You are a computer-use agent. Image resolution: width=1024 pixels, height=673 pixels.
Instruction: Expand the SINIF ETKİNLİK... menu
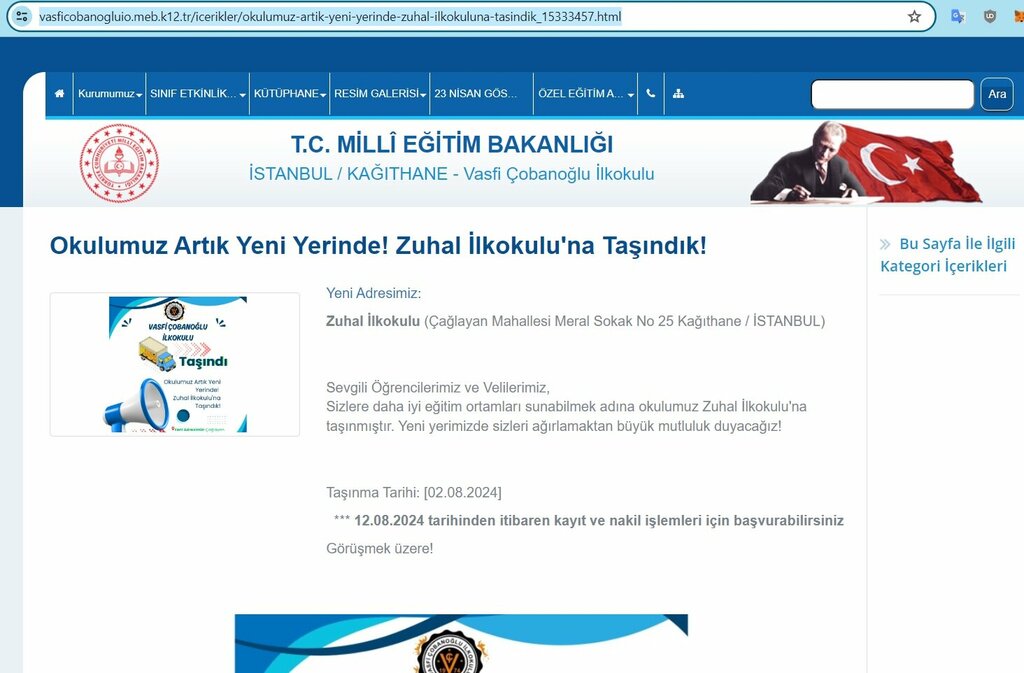point(197,93)
